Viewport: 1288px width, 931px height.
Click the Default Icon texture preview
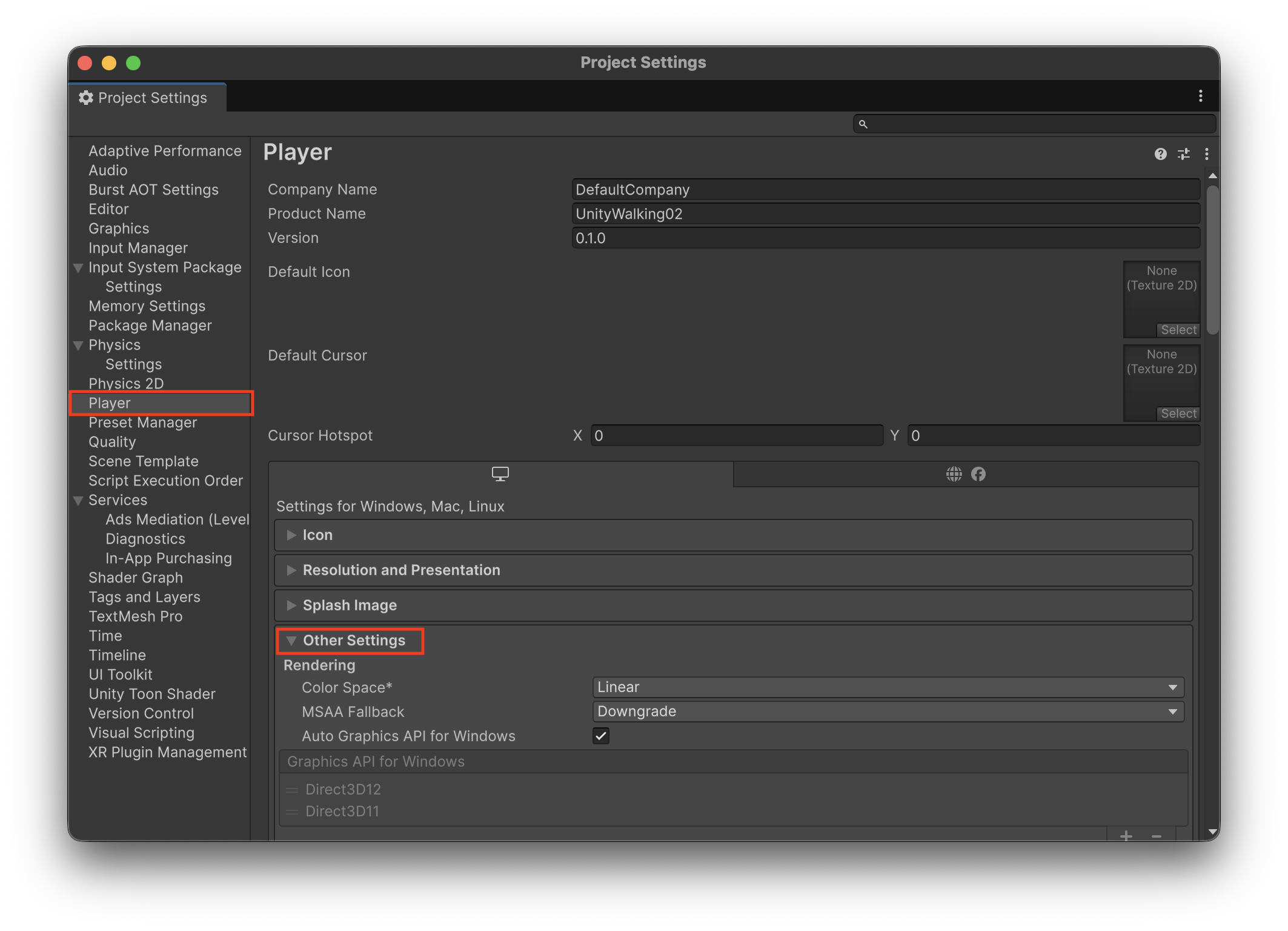[1161, 299]
